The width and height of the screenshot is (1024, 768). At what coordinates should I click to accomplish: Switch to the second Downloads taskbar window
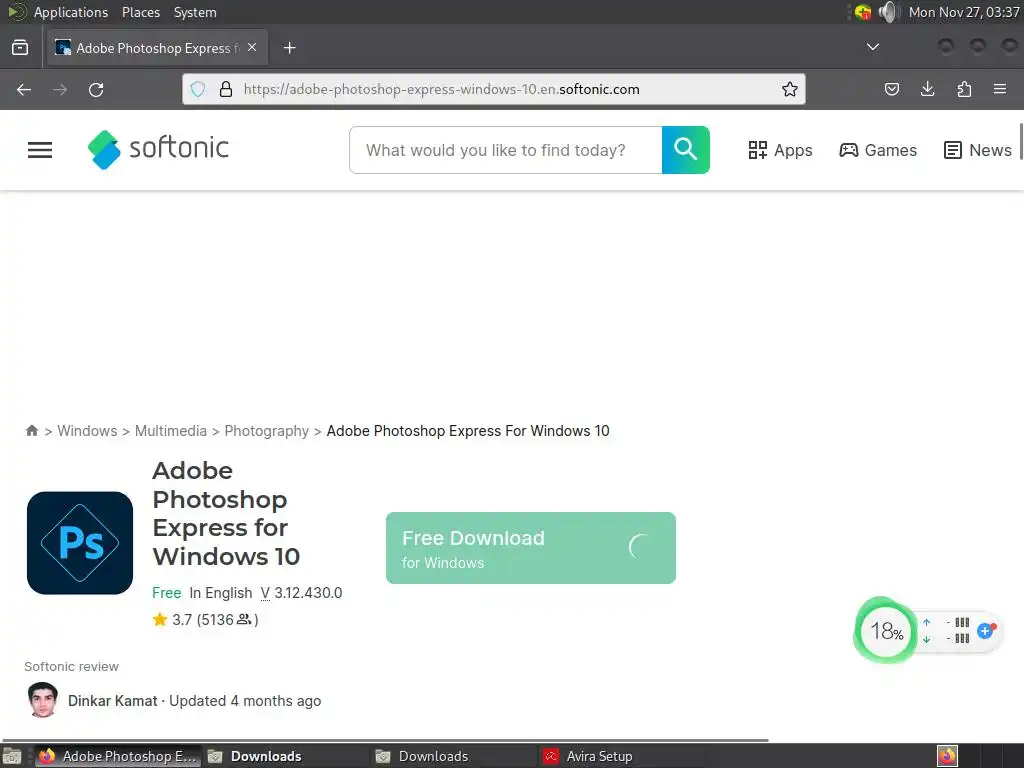pyautogui.click(x=454, y=756)
